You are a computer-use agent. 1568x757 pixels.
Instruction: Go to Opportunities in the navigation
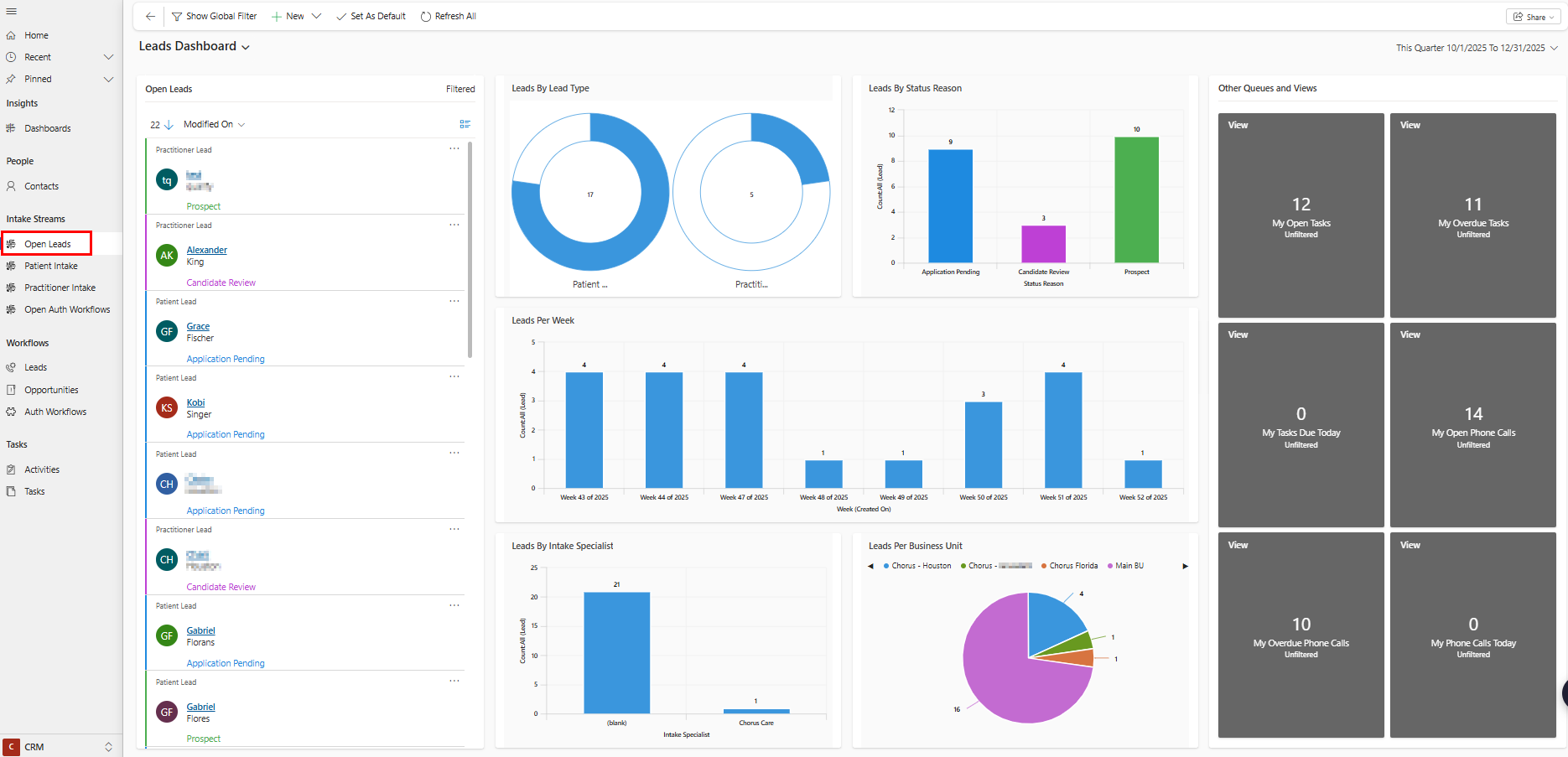51,390
